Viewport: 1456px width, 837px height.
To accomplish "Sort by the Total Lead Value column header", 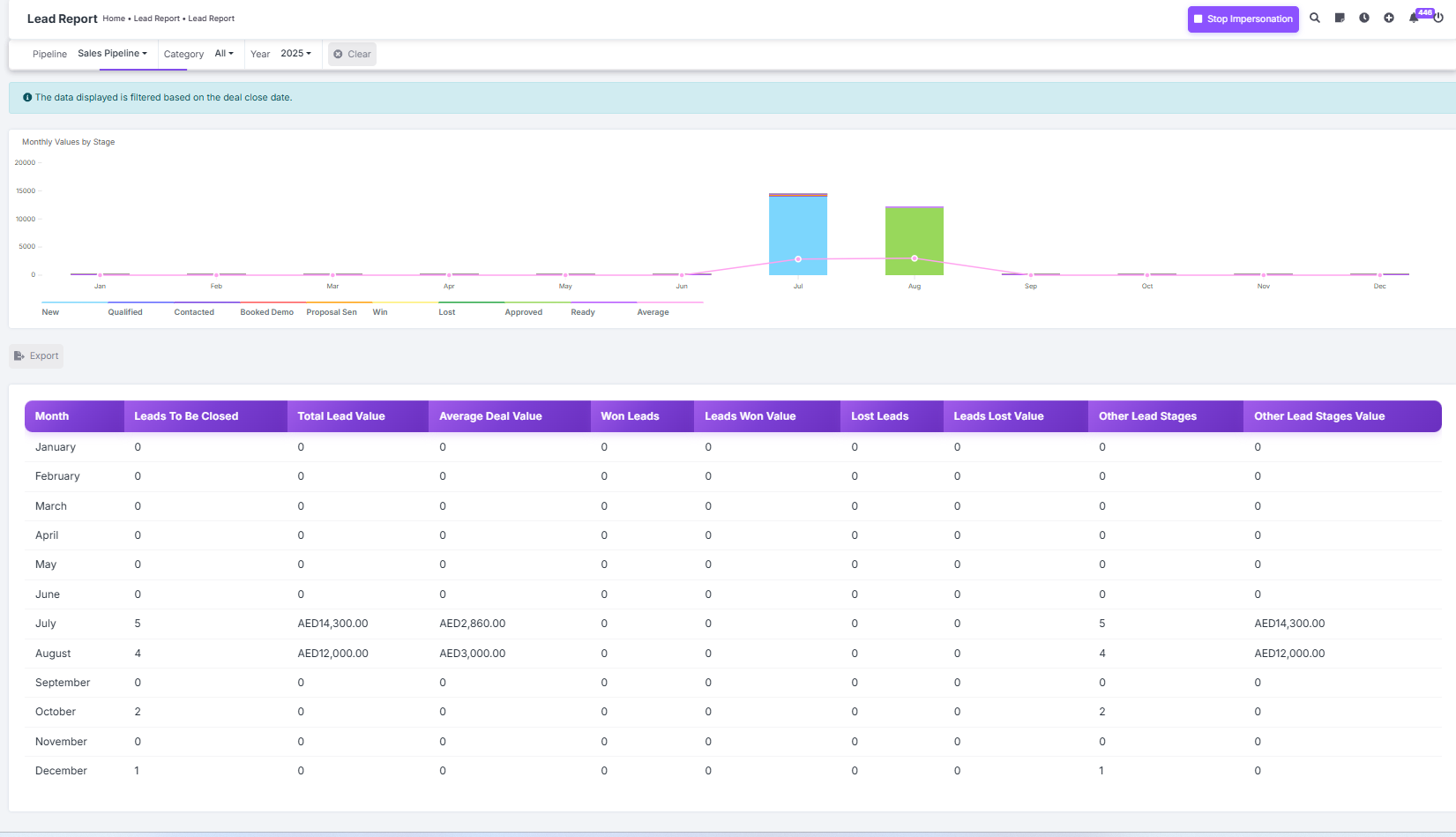I will pos(341,416).
